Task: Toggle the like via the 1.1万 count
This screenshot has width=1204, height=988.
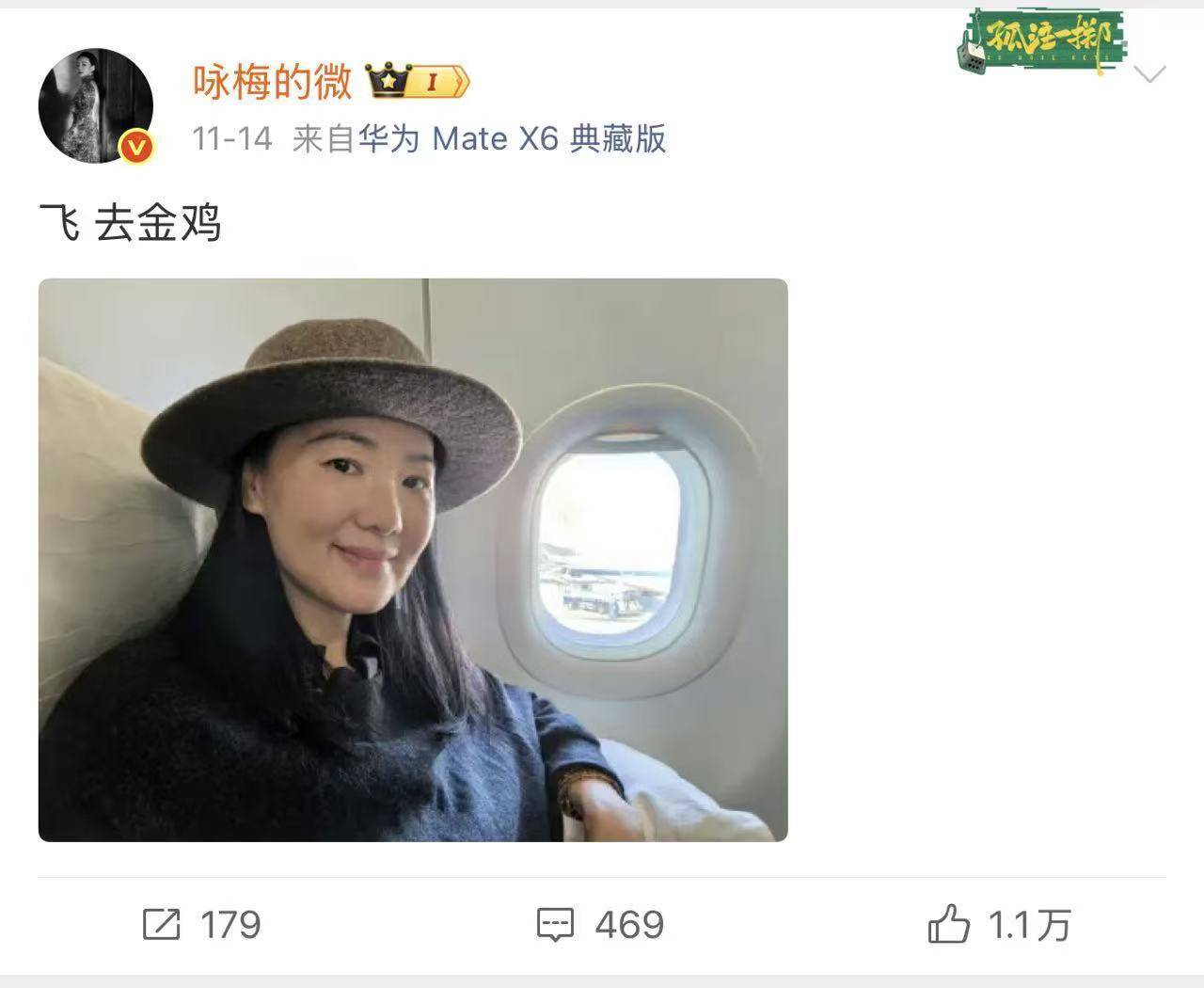Action: [x=1030, y=926]
